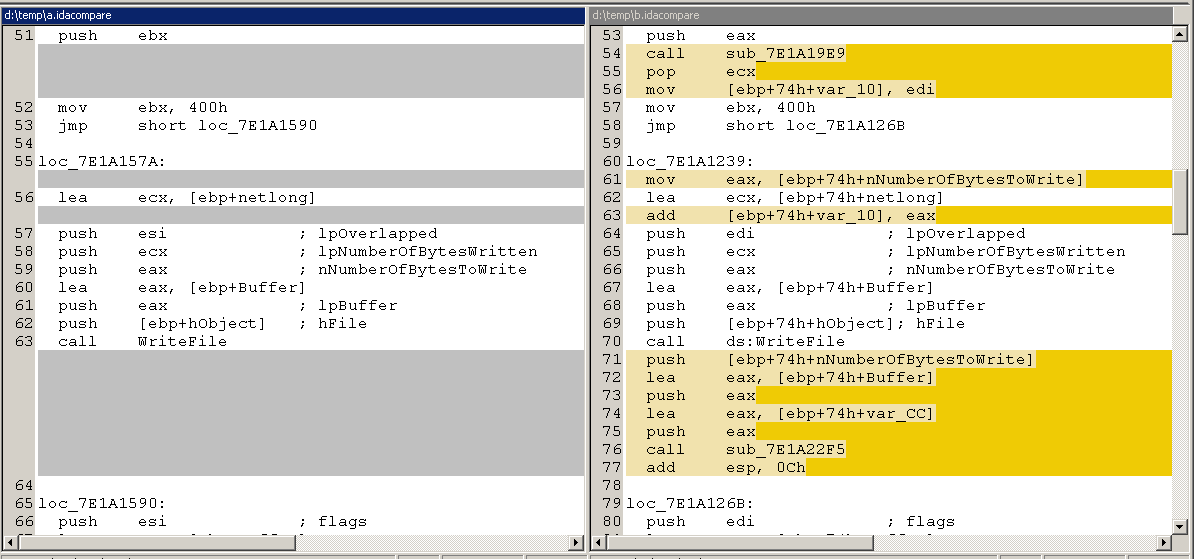This screenshot has width=1194, height=559.
Task: Click highlighted 'lea eax, [ebp+74h+Buffer]' line 72
Action: pos(790,378)
